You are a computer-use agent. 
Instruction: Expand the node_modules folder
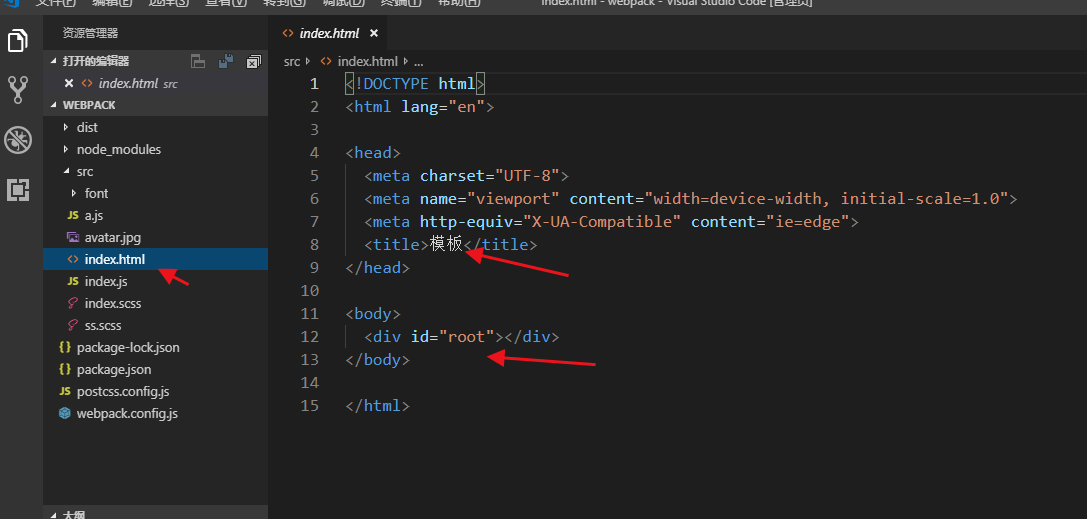click(119, 150)
